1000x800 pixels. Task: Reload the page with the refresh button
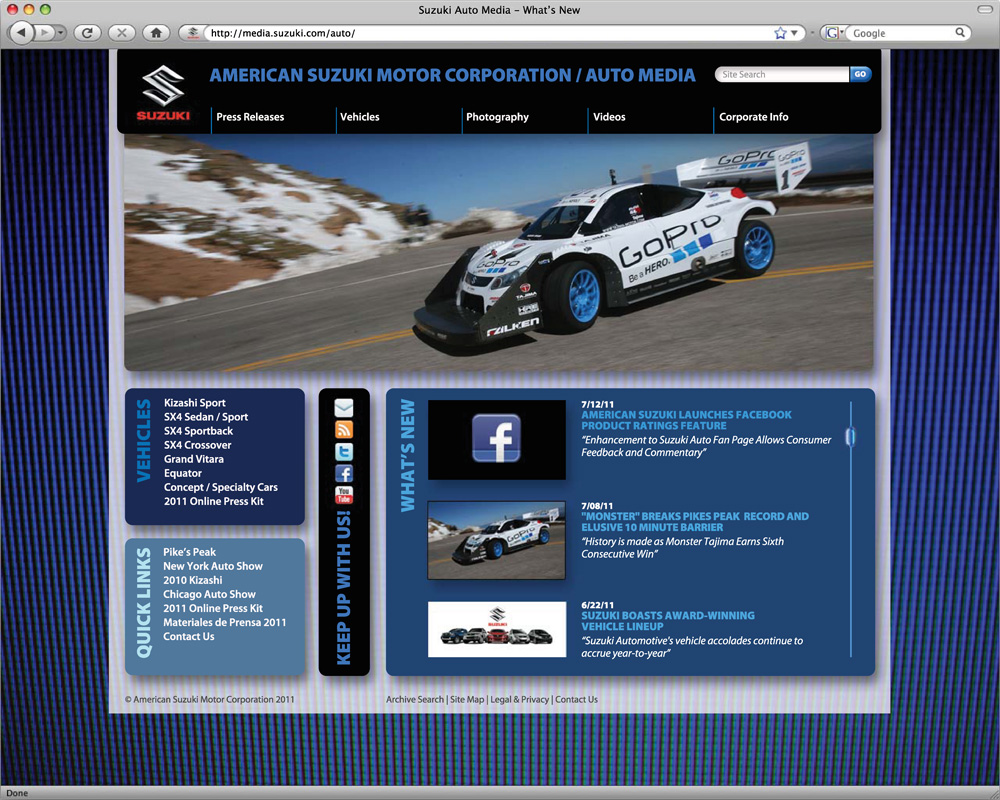pos(87,33)
